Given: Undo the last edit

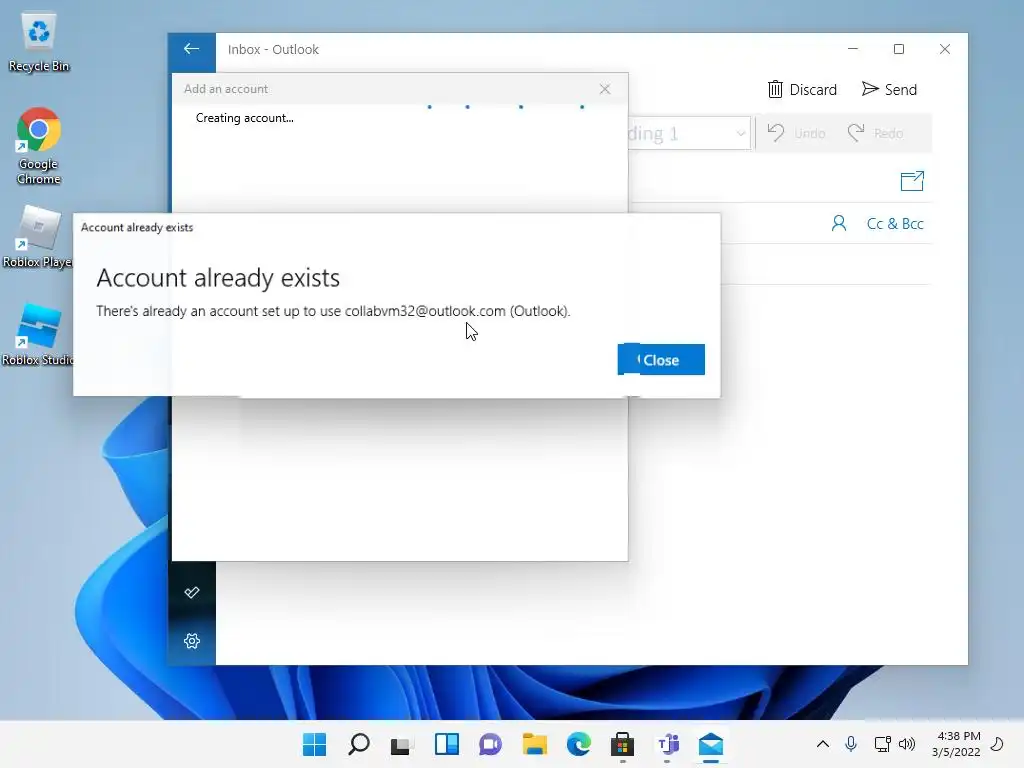Looking at the screenshot, I should [x=796, y=133].
